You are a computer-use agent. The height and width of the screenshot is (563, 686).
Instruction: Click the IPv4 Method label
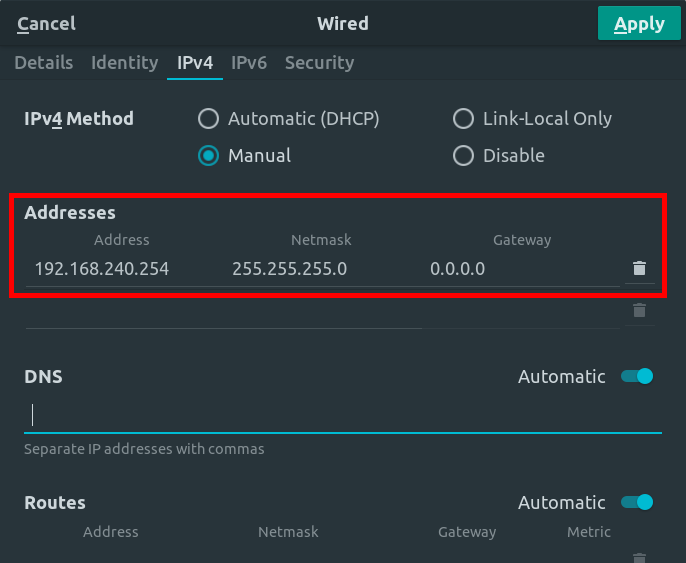[x=79, y=119]
